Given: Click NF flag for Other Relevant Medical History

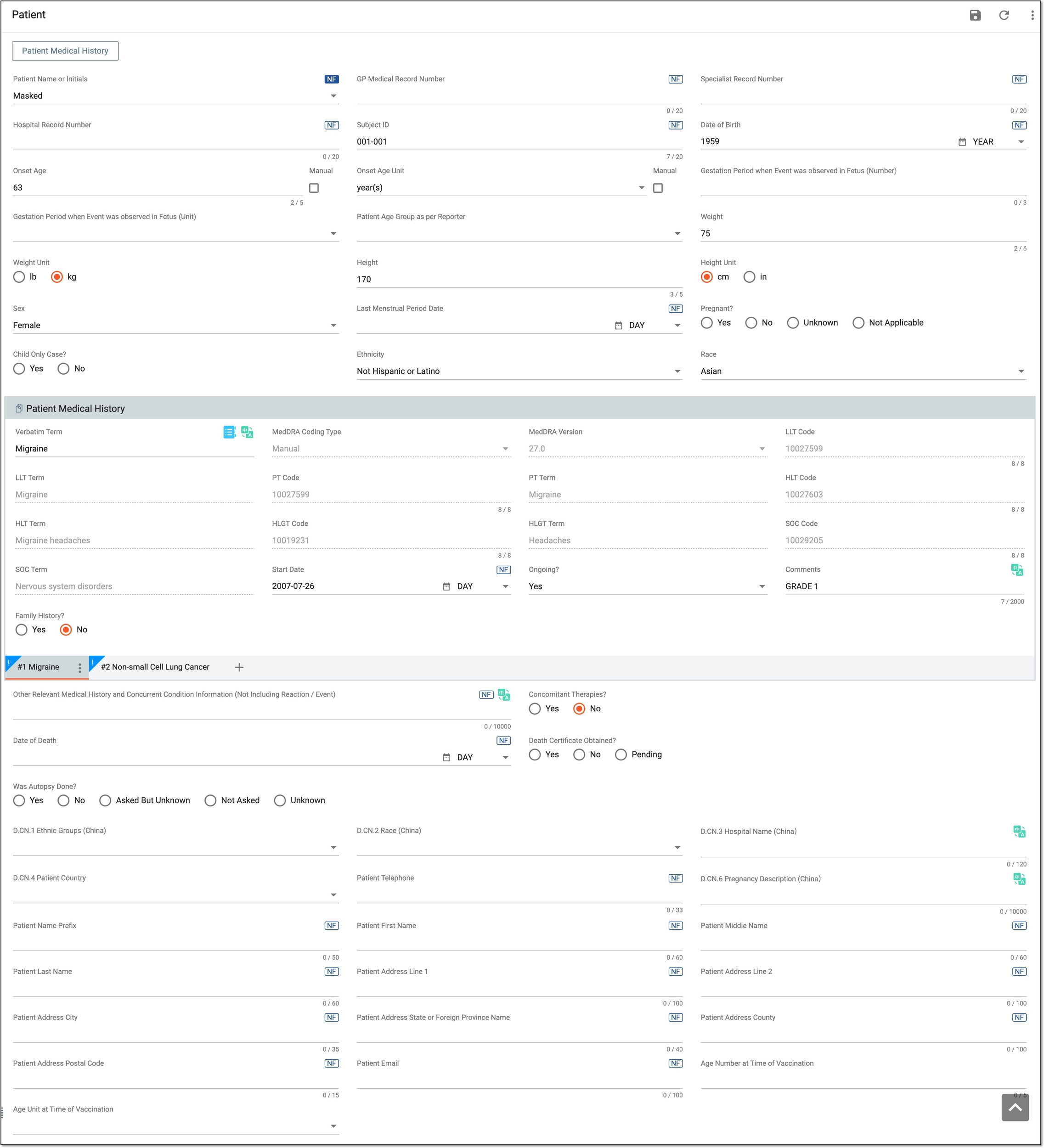Looking at the screenshot, I should pyautogui.click(x=486, y=695).
